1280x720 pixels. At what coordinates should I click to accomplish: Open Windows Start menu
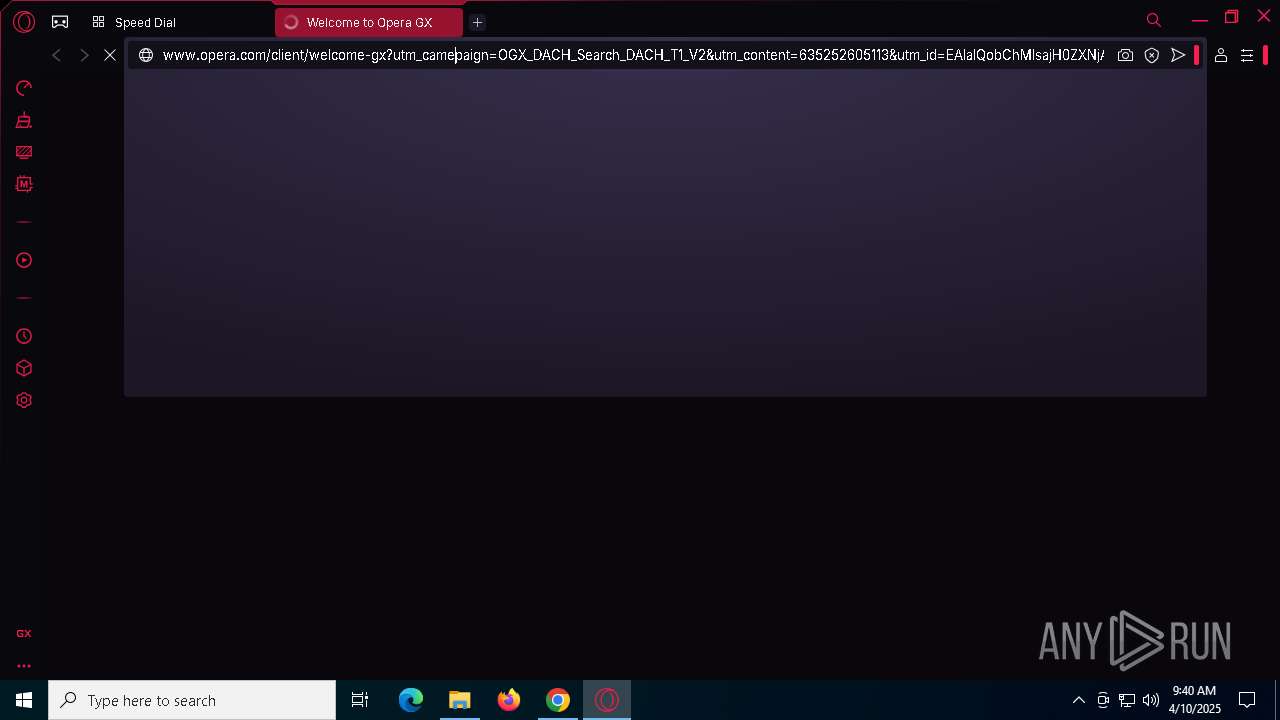pos(24,700)
